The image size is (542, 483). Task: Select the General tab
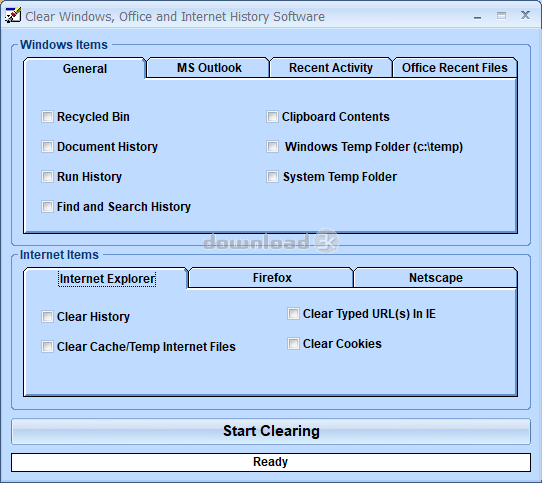click(85, 68)
